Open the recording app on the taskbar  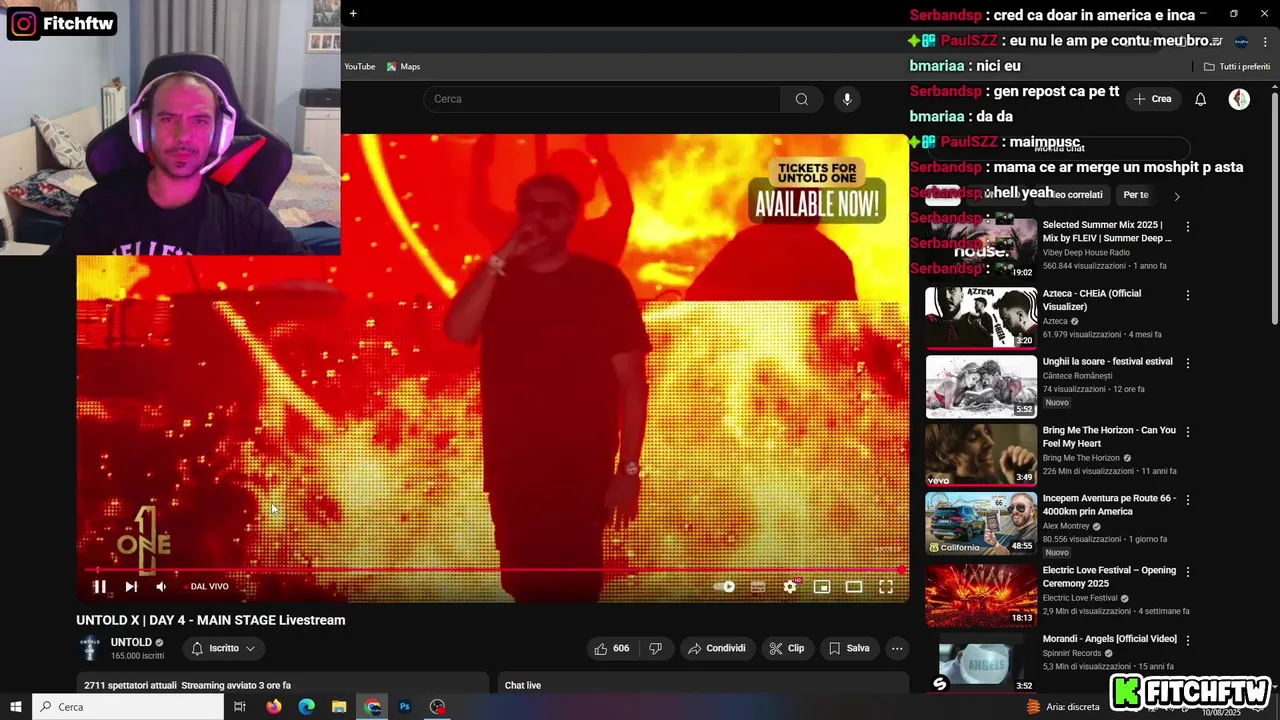pyautogui.click(x=437, y=707)
